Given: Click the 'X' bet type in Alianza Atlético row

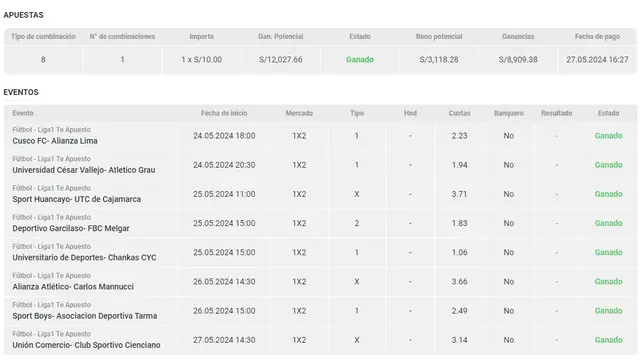Looking at the screenshot, I should pyautogui.click(x=357, y=282).
